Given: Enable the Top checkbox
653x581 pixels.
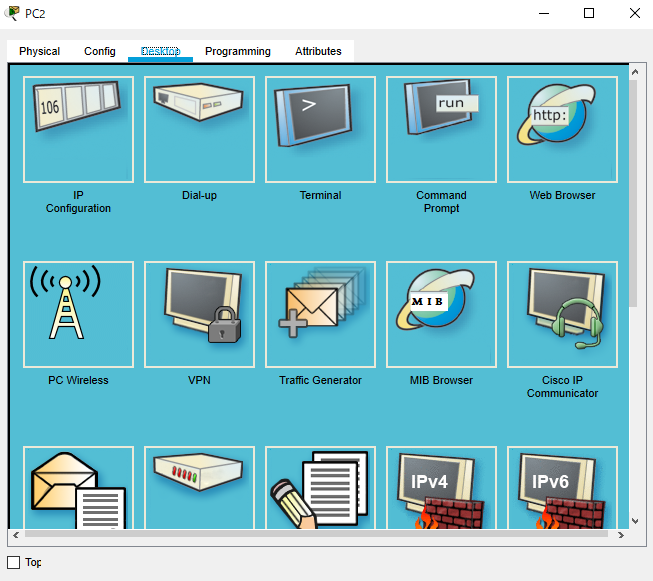Looking at the screenshot, I should pyautogui.click(x=14, y=562).
